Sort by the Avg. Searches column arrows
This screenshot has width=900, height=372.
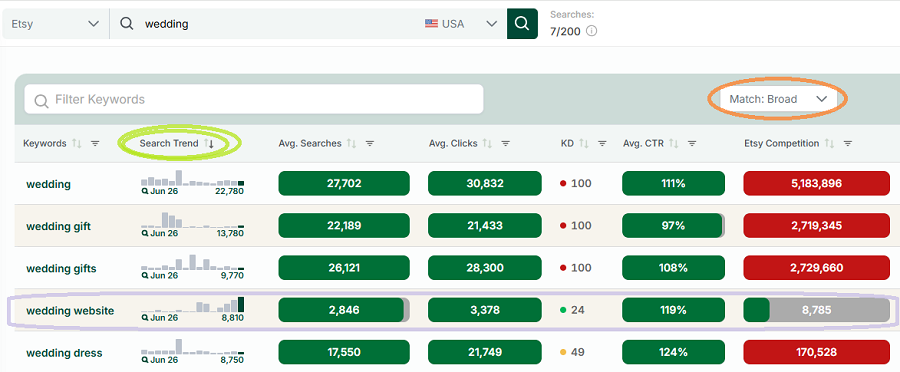(x=351, y=144)
